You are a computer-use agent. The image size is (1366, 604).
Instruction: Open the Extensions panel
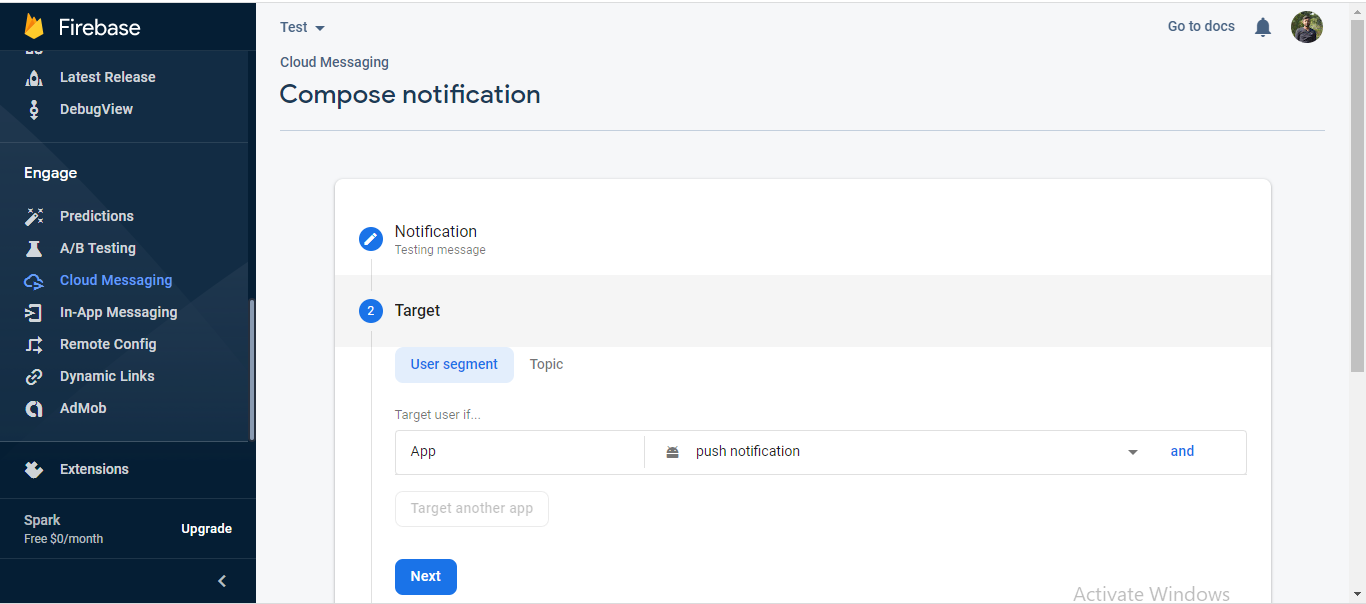94,469
